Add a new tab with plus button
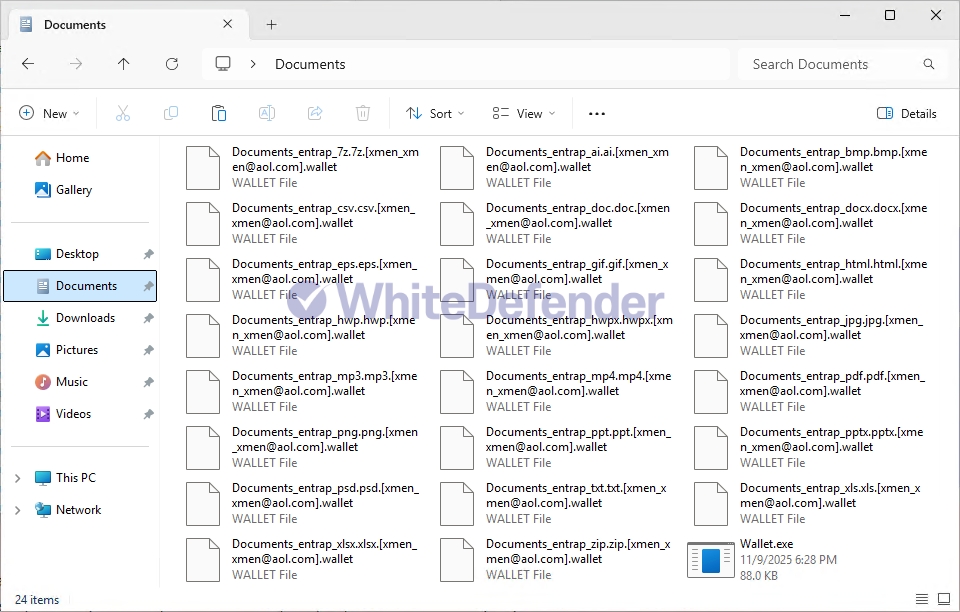Screen dimensions: 960x612 point(271,25)
